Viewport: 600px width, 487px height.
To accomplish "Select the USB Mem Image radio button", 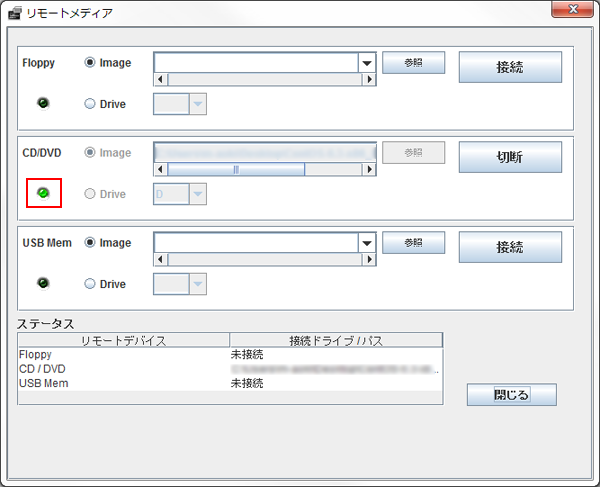I will pyautogui.click(x=90, y=243).
